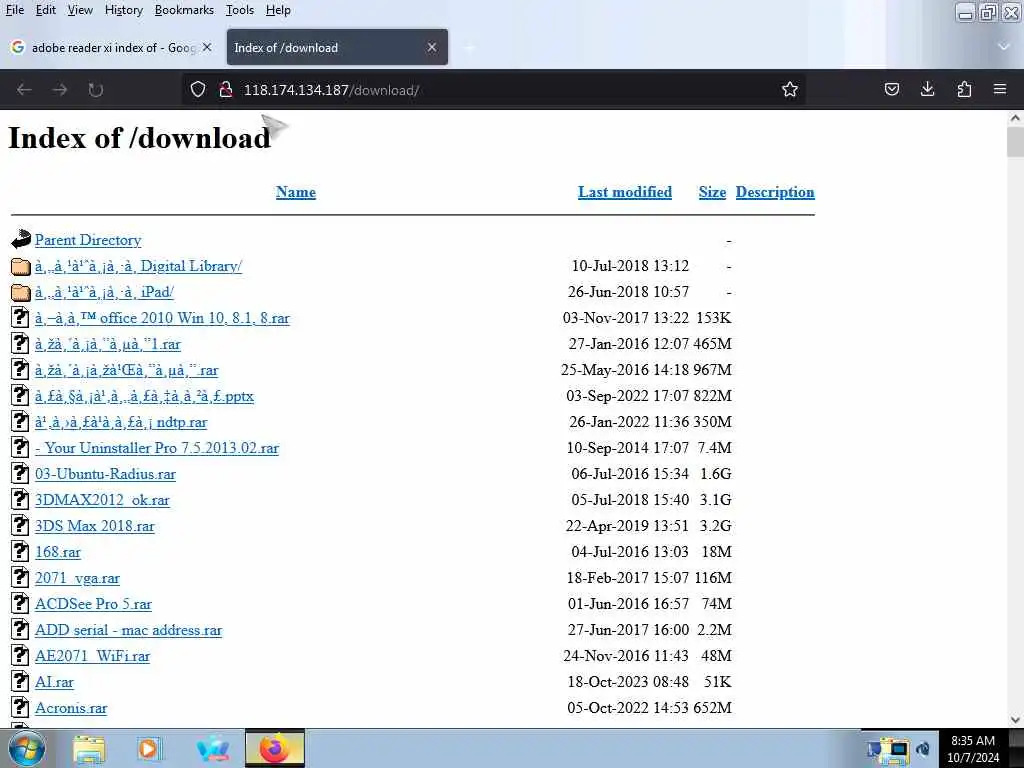The image size is (1024, 768).
Task: Bookmark this page with star icon
Action: (790, 89)
